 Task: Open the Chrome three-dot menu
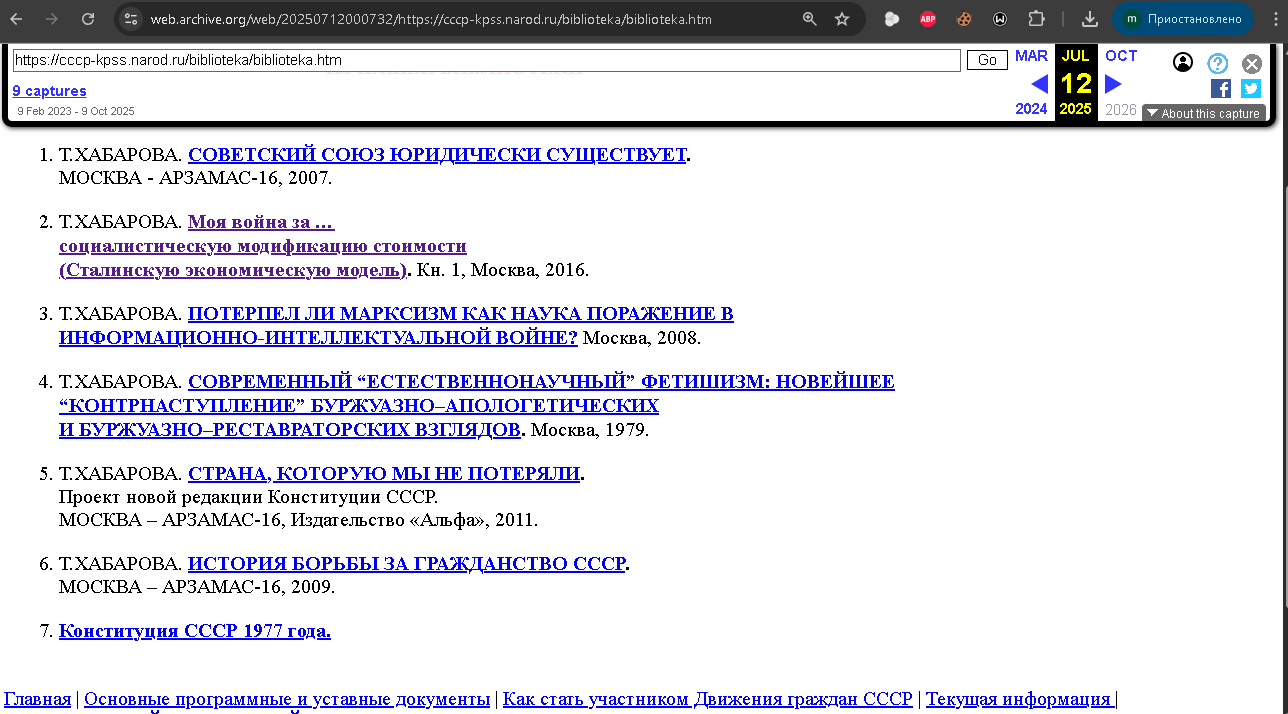click(1271, 19)
